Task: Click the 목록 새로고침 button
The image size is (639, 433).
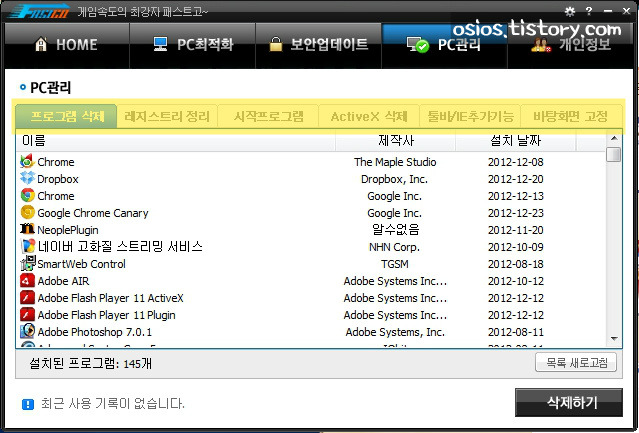Action: (576, 363)
